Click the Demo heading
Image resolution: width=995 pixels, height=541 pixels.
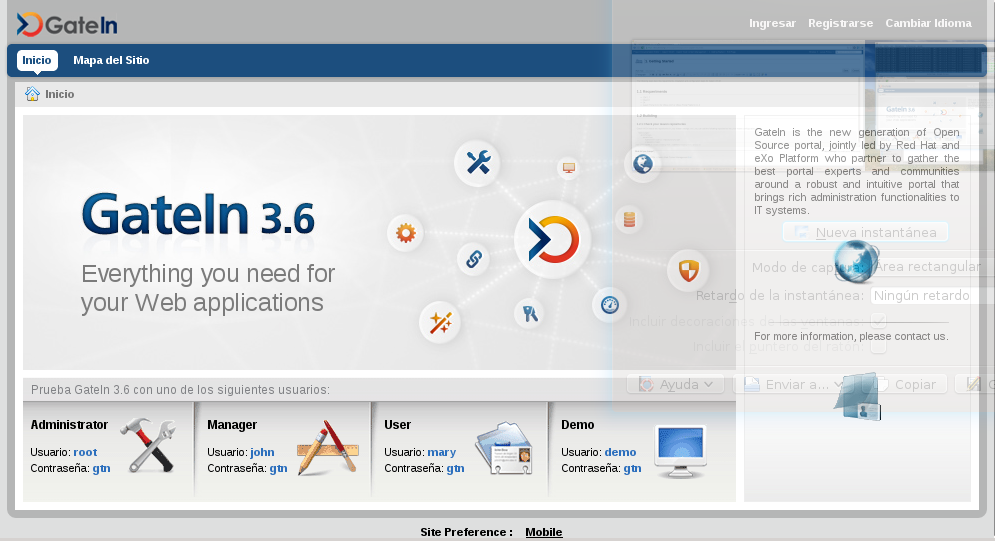point(578,425)
